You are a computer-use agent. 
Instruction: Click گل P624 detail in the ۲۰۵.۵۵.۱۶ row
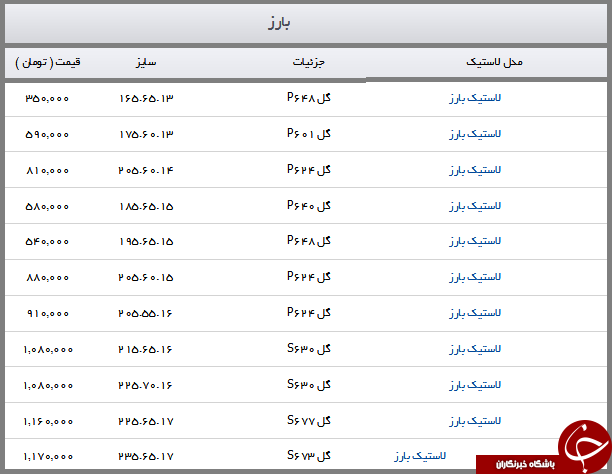[309, 312]
